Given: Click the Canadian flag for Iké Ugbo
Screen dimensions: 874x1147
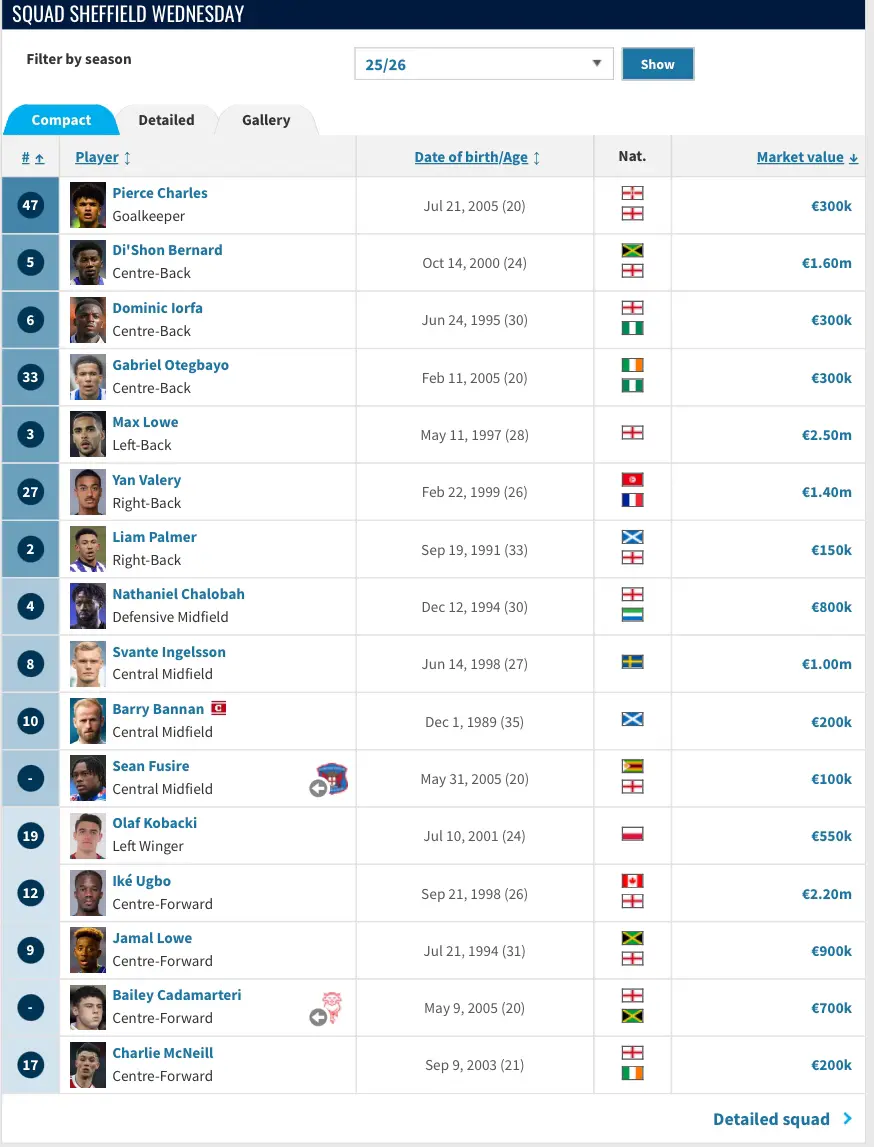Looking at the screenshot, I should tap(632, 881).
